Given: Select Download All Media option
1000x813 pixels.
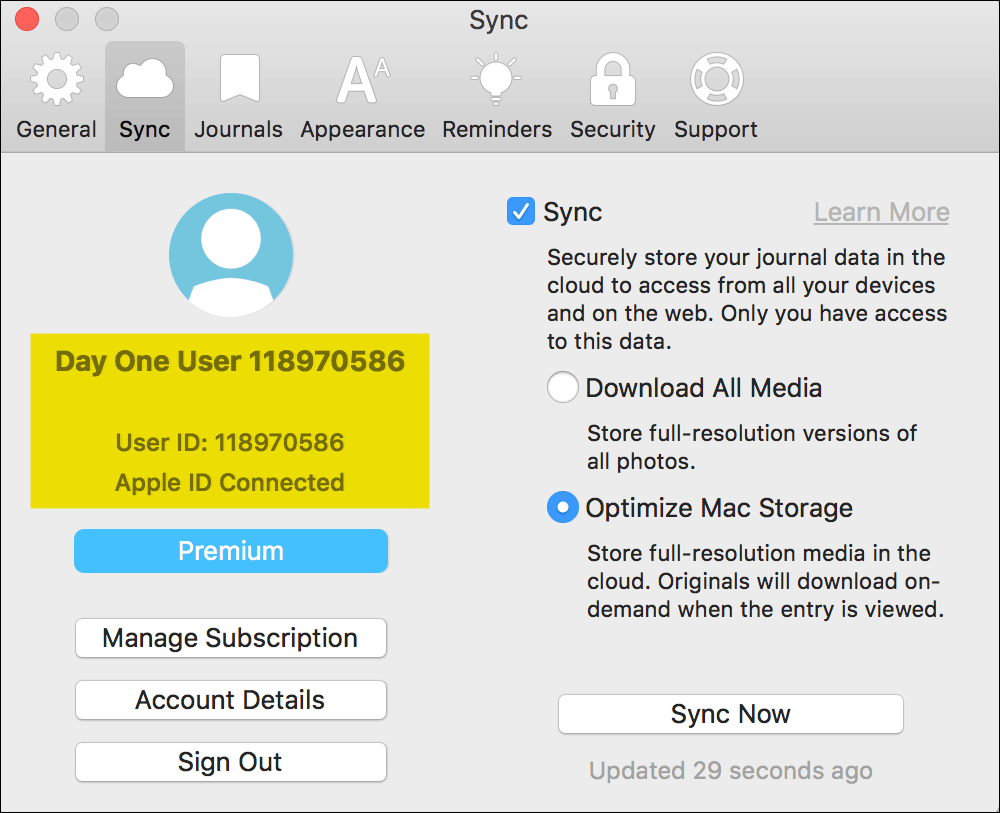Looking at the screenshot, I should 563,388.
